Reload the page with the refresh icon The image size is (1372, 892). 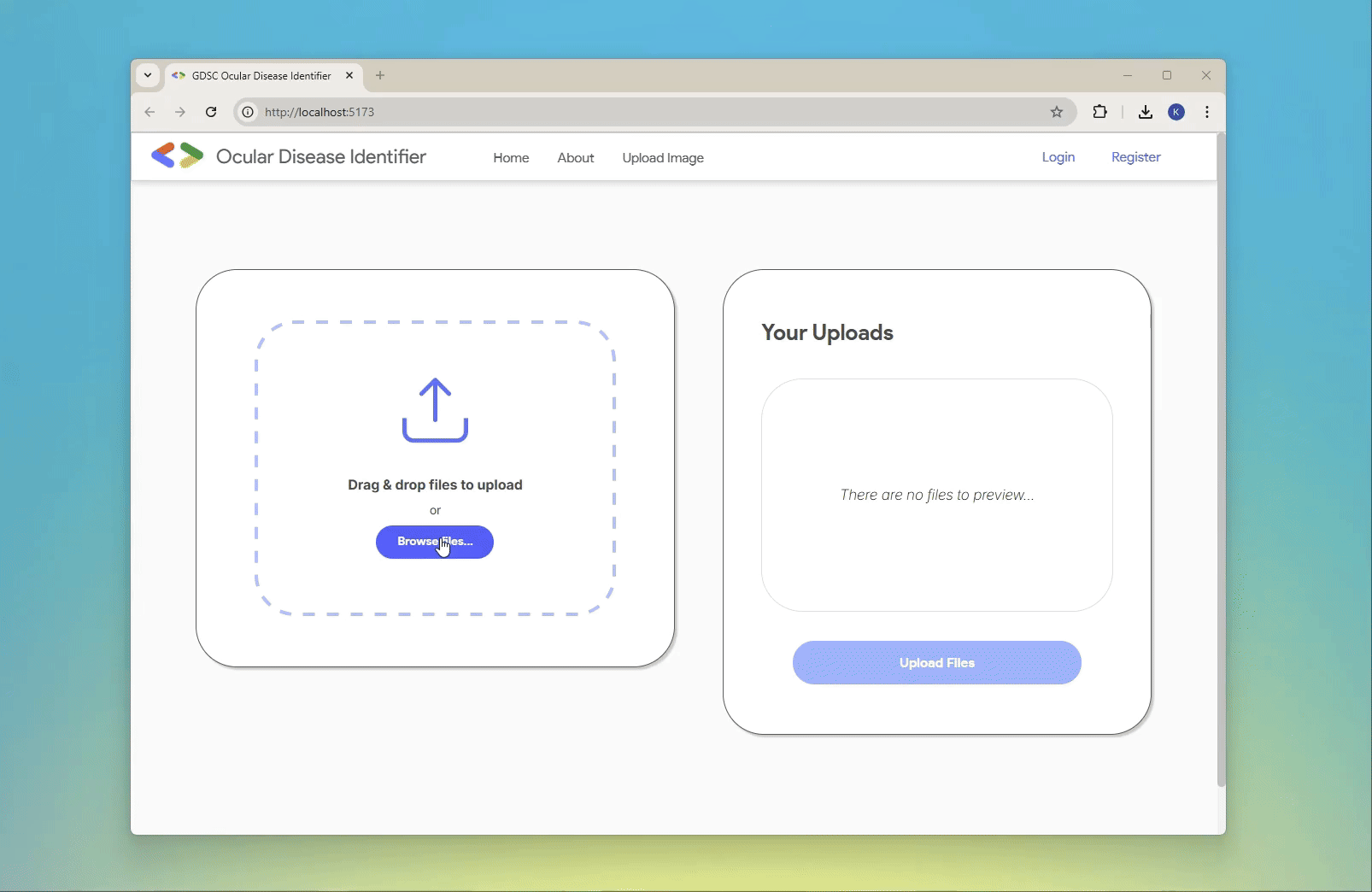click(211, 112)
